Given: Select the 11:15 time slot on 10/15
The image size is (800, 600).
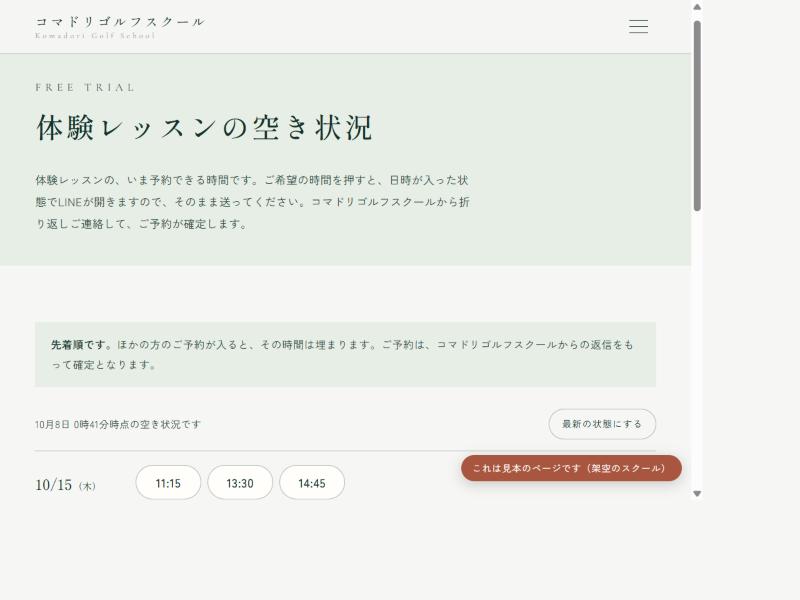Looking at the screenshot, I should coord(168,483).
